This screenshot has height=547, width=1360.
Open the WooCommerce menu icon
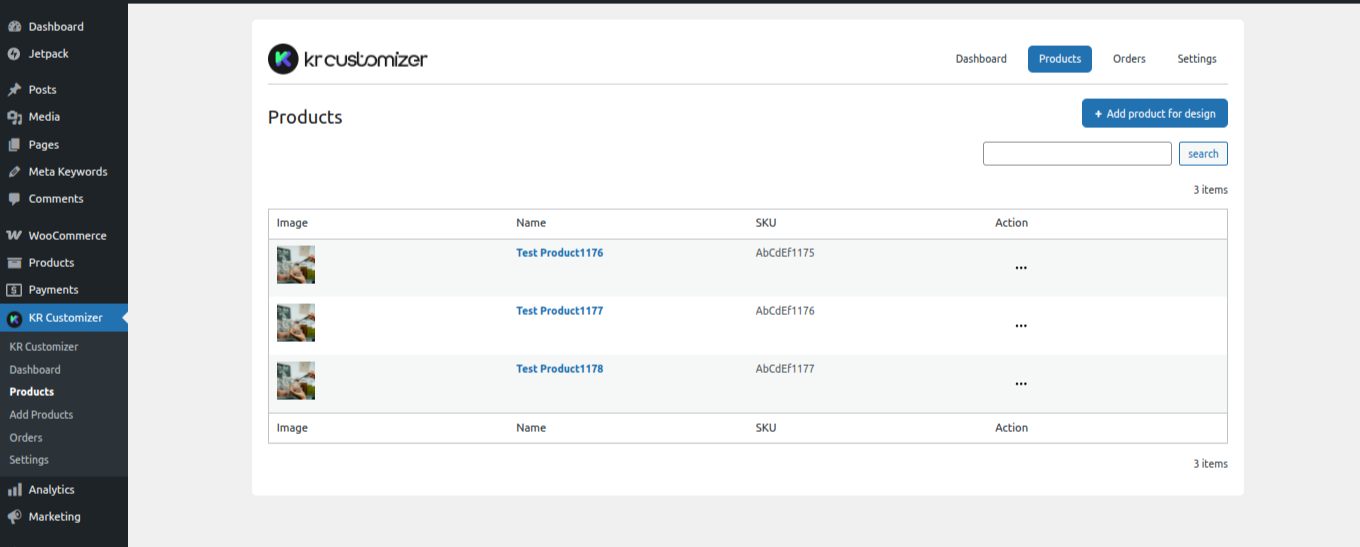(x=14, y=236)
